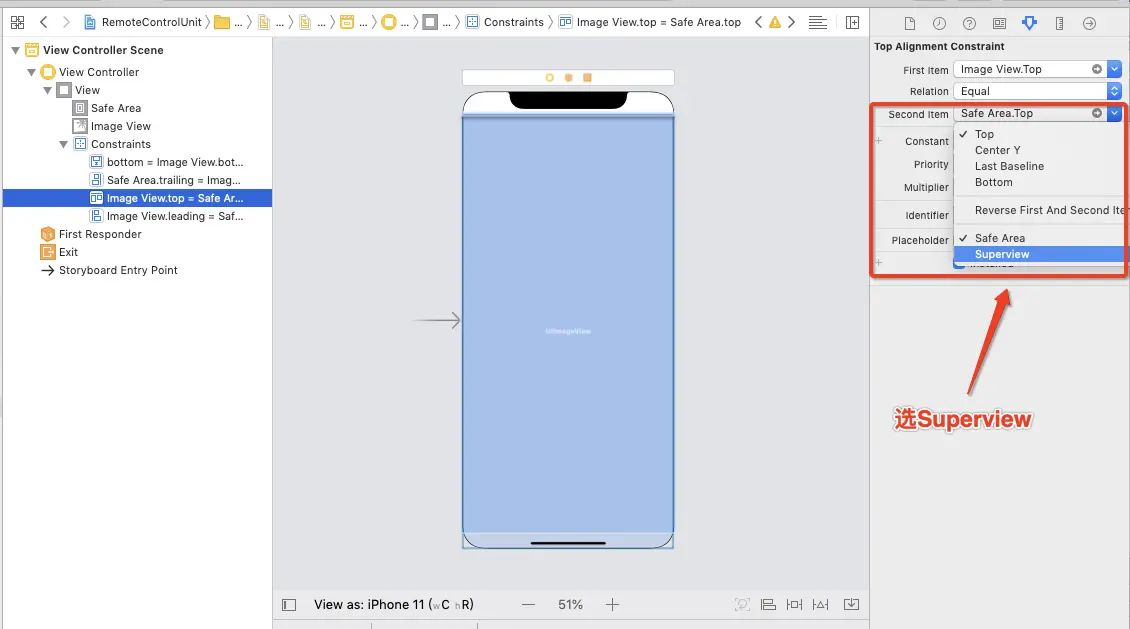Choose Safe Area menu item
1130x629 pixels.
coord(1000,238)
